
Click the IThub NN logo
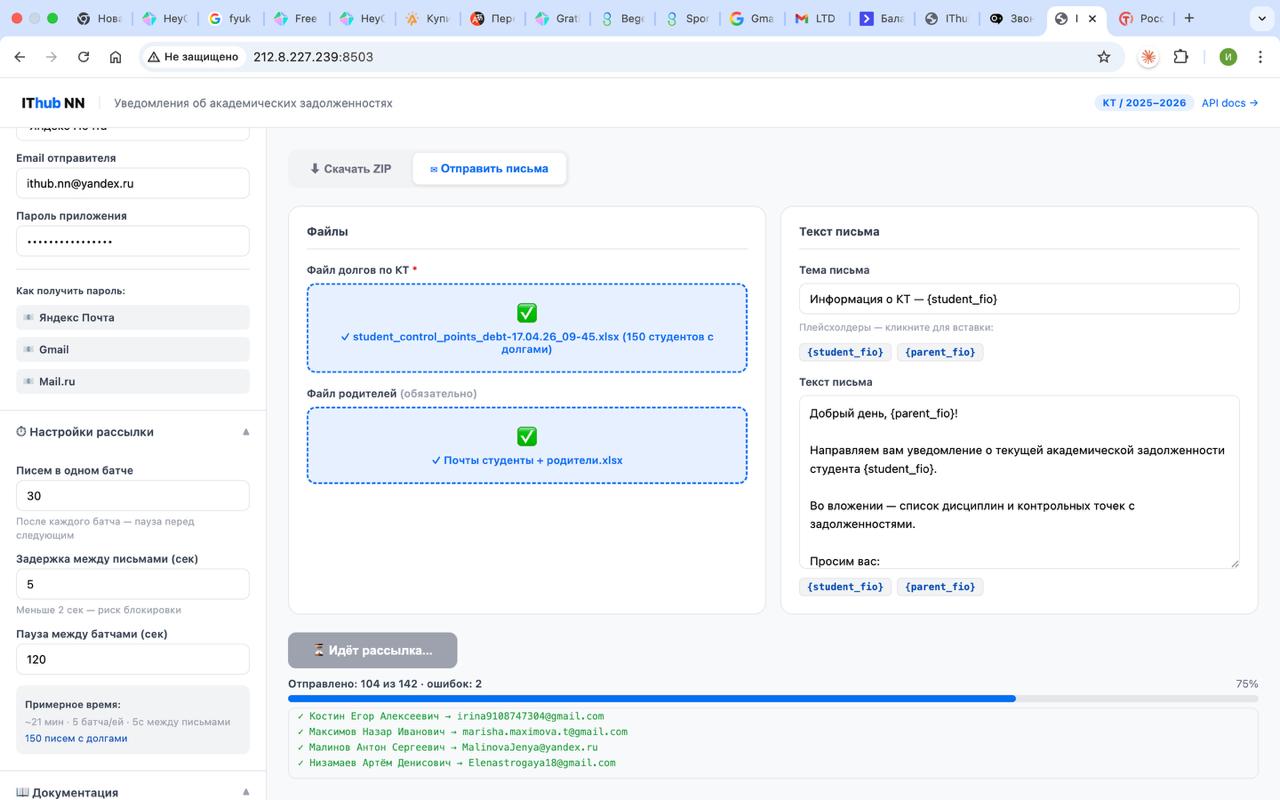tap(53, 103)
